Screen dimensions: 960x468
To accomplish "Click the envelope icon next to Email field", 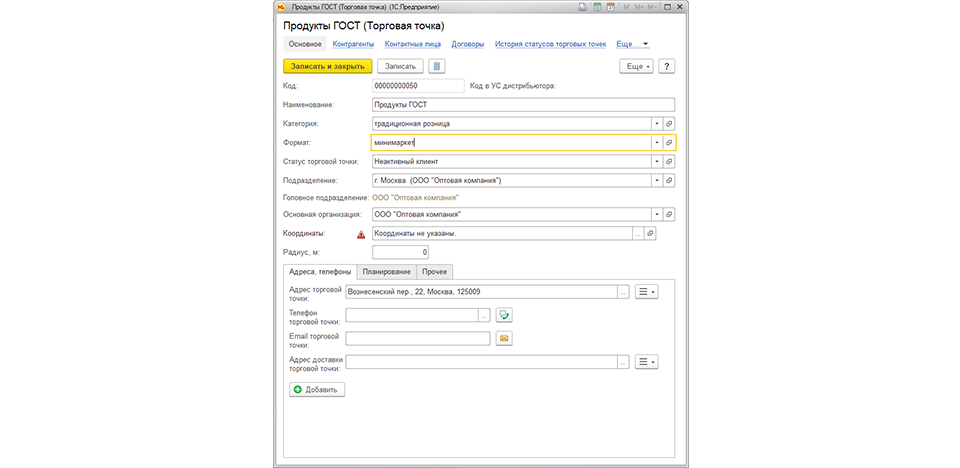I will [504, 338].
